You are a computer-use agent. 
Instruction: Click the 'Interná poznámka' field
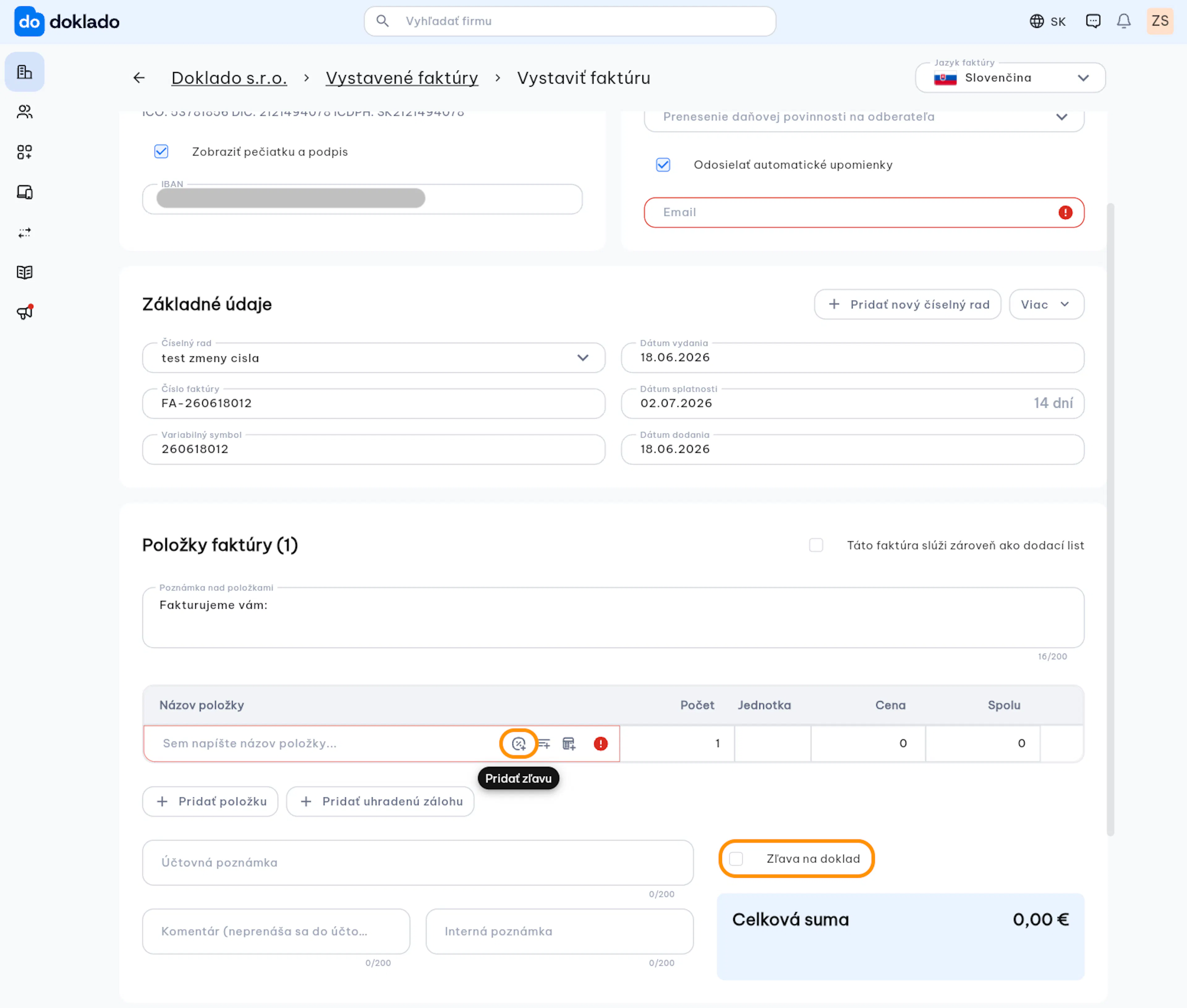(559, 931)
